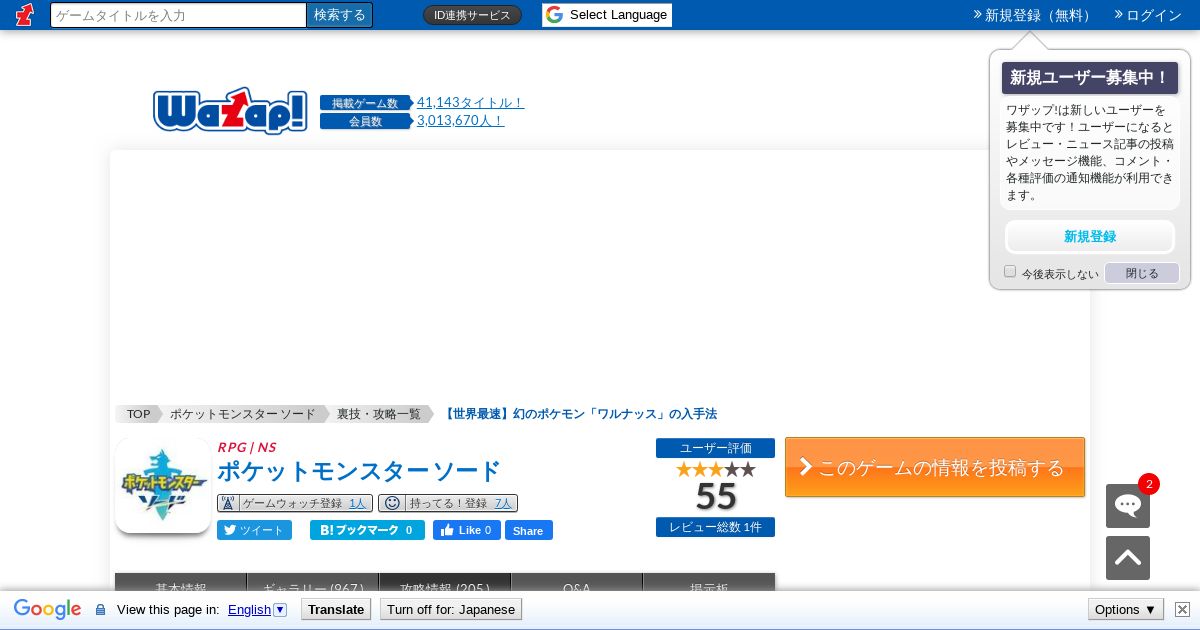Open the Select Language dropdown

point(607,15)
